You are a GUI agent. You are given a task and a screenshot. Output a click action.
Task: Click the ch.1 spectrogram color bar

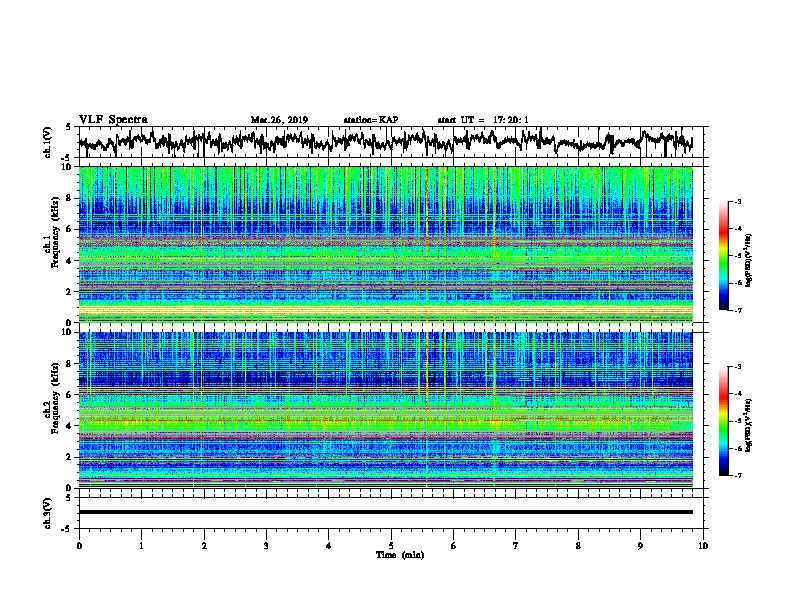[x=723, y=256]
